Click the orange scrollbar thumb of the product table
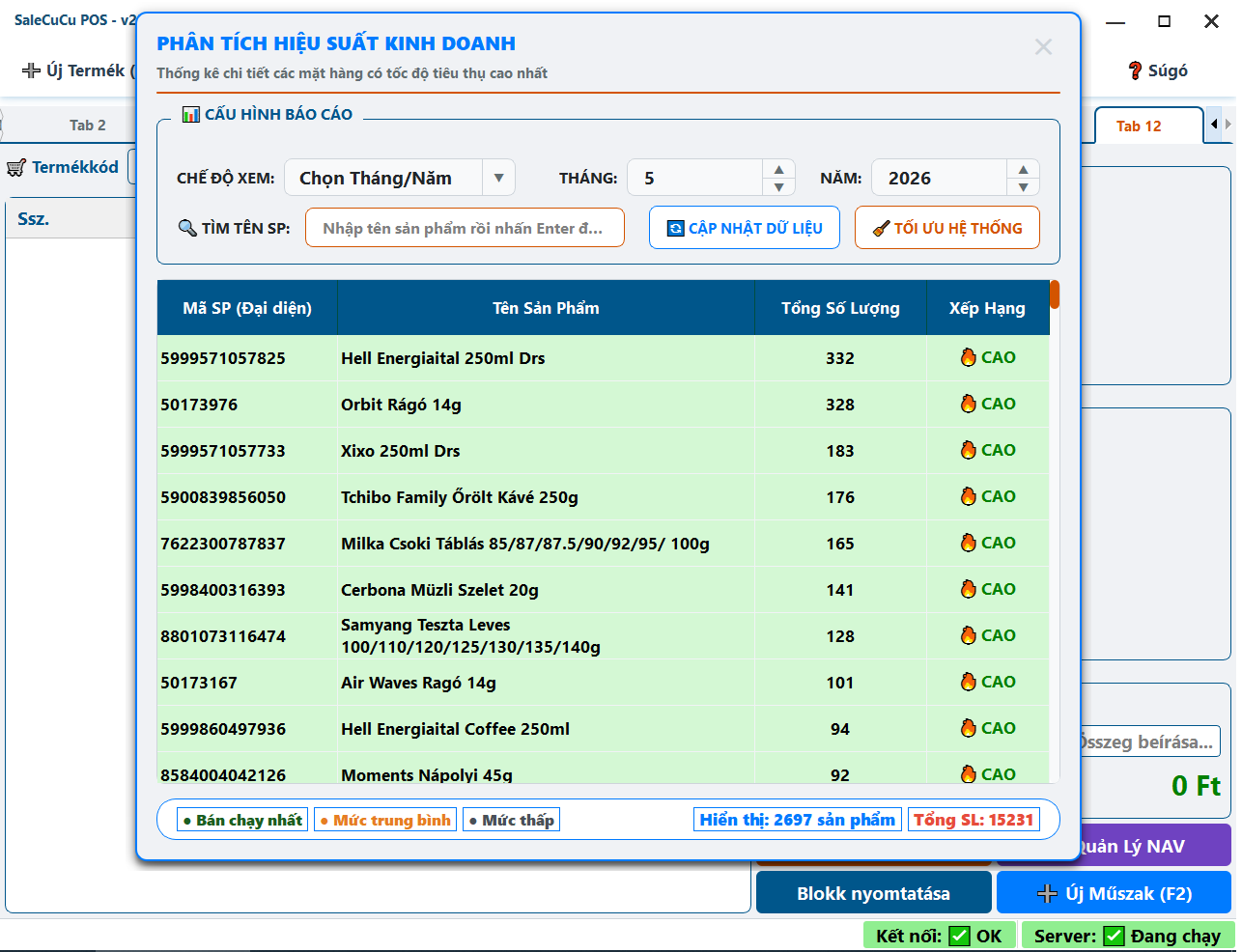Image resolution: width=1242 pixels, height=952 pixels. point(1056,294)
